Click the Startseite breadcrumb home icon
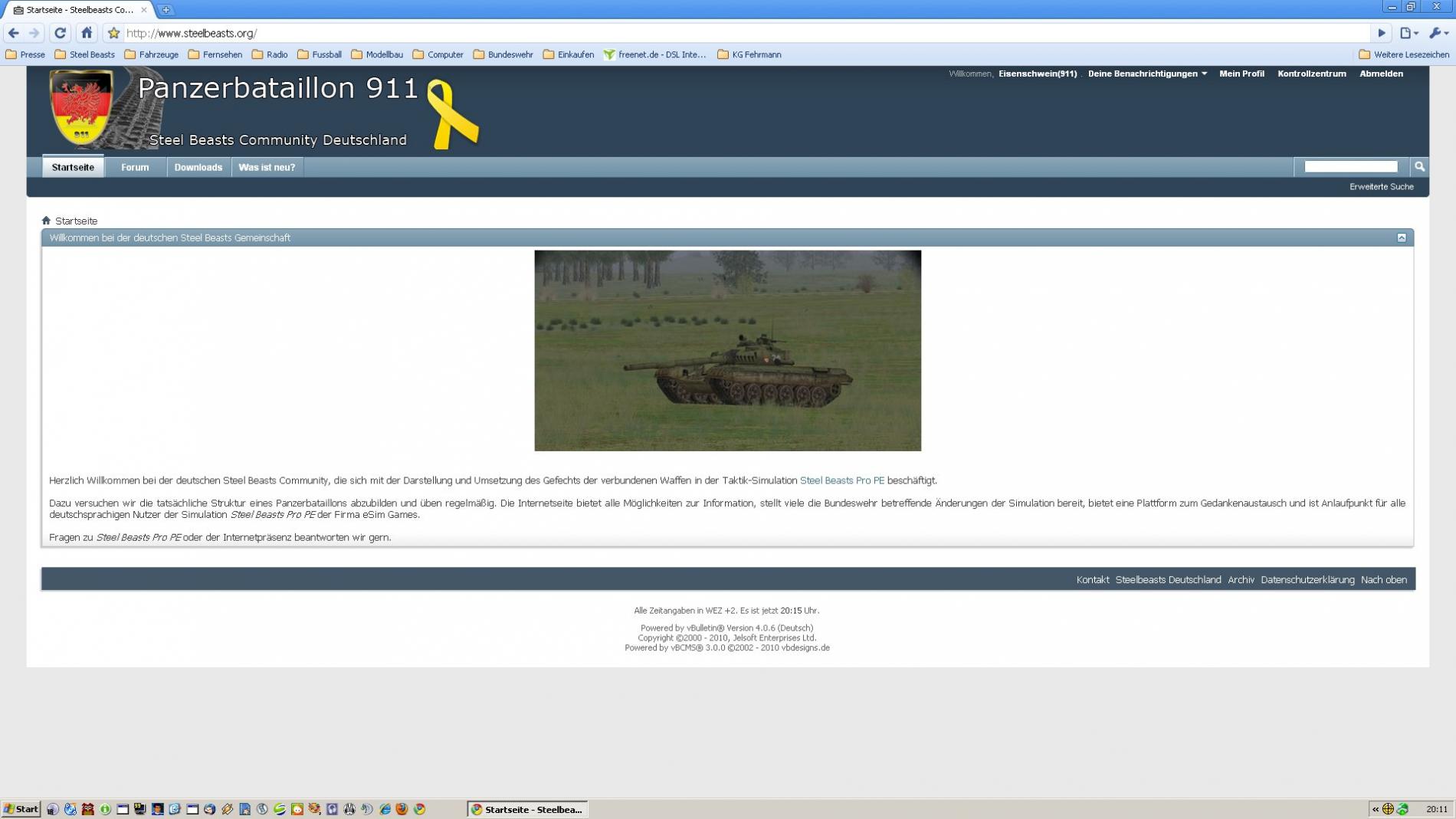The image size is (1456, 819). [x=46, y=221]
